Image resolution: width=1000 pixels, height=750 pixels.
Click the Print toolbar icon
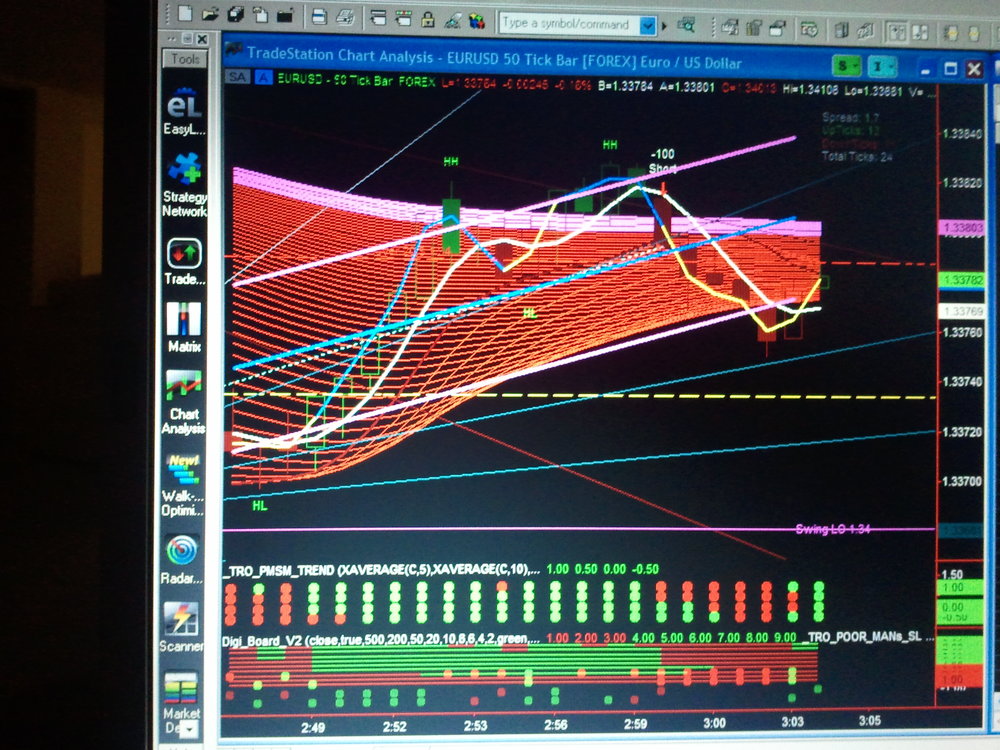(x=319, y=17)
